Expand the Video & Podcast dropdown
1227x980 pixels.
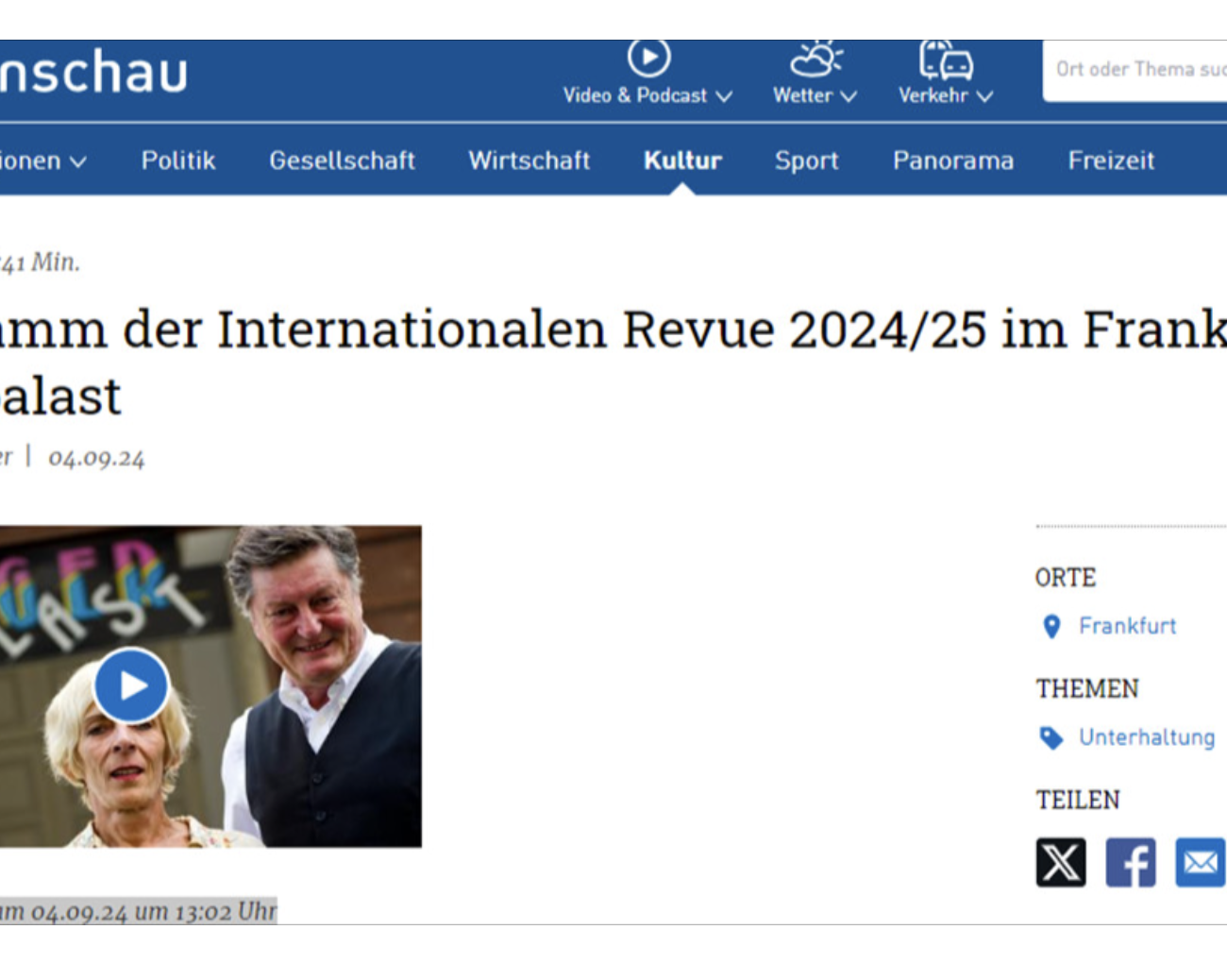click(647, 95)
